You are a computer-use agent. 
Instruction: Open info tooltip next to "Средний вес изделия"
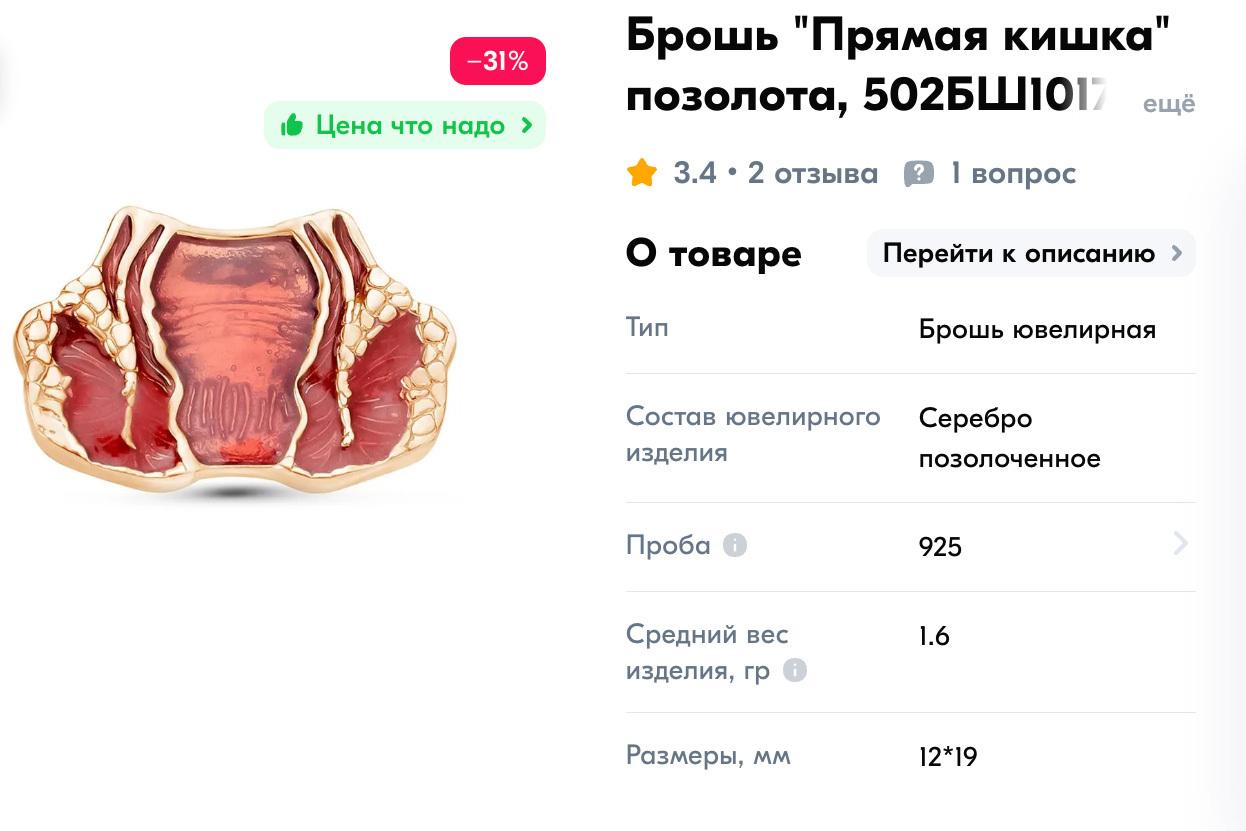(795, 671)
